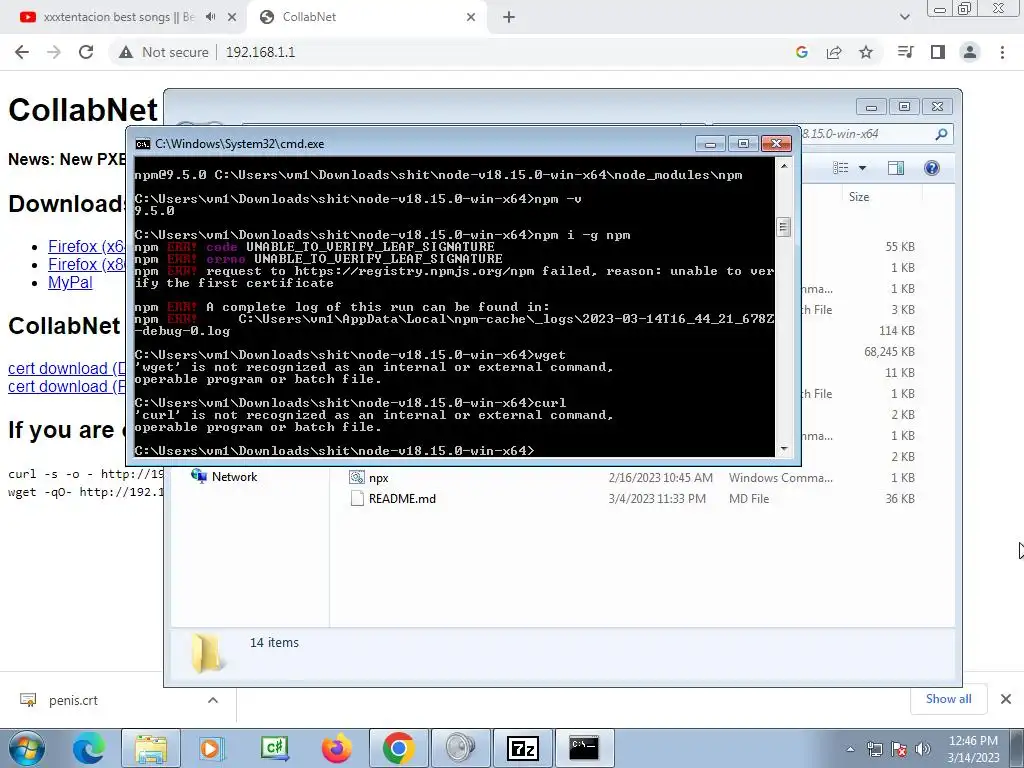The image size is (1024, 768).
Task: Click the cmd scrollbar thumb
Action: [x=783, y=227]
